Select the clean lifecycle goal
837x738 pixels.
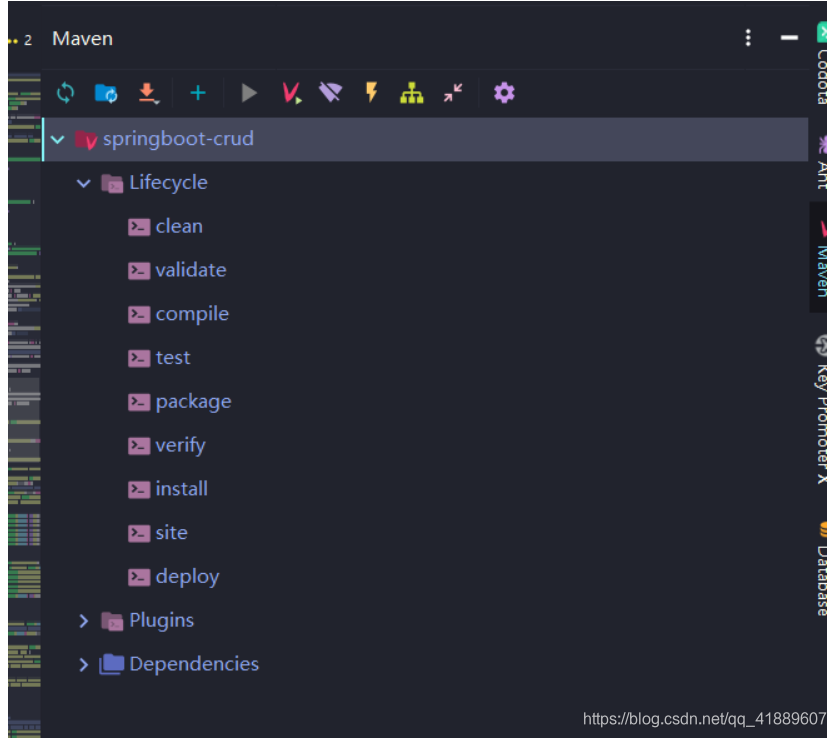coord(179,226)
